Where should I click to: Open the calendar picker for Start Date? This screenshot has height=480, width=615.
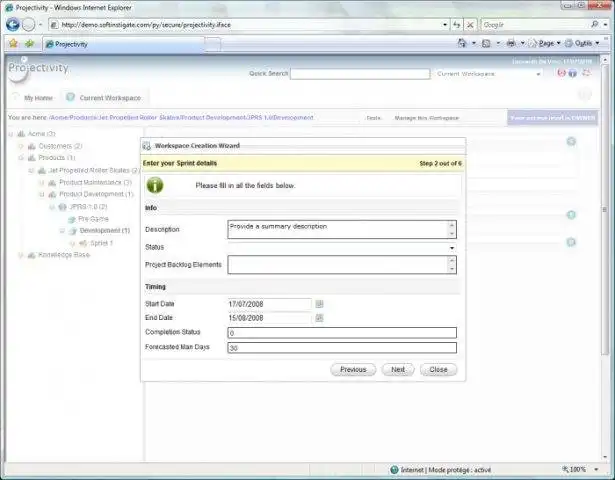(x=319, y=304)
